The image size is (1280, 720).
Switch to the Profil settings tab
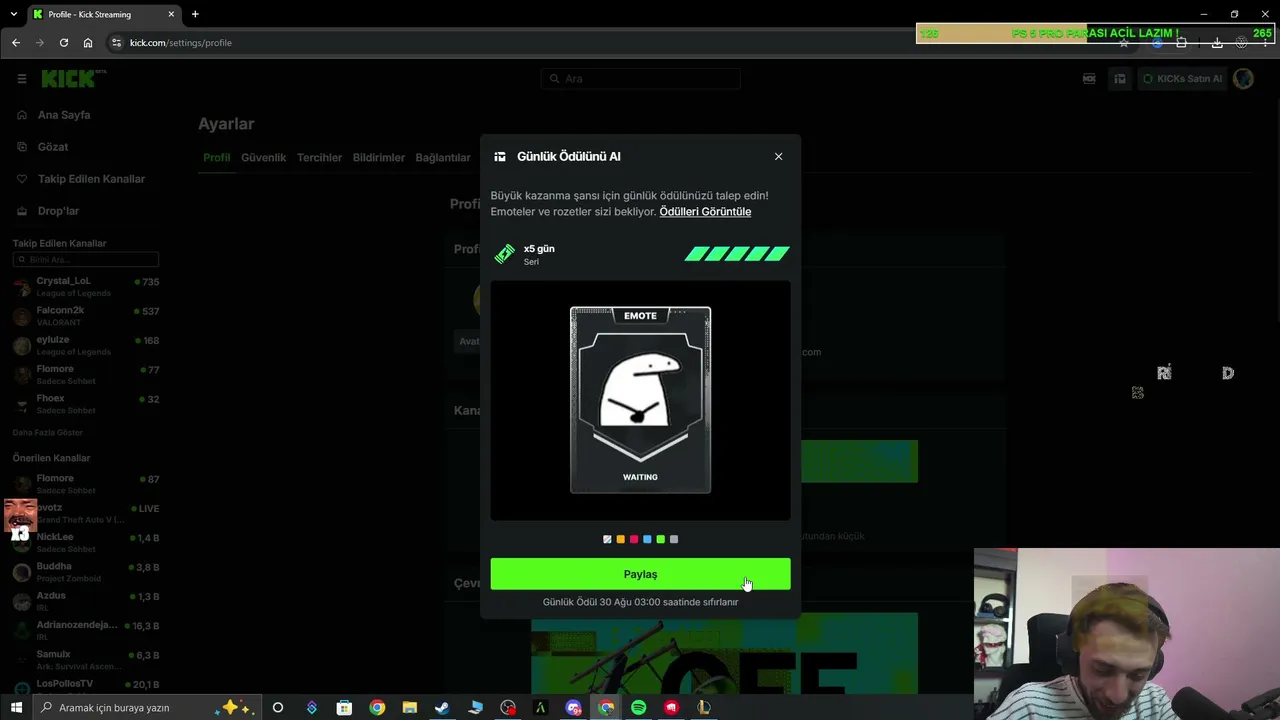coord(216,158)
